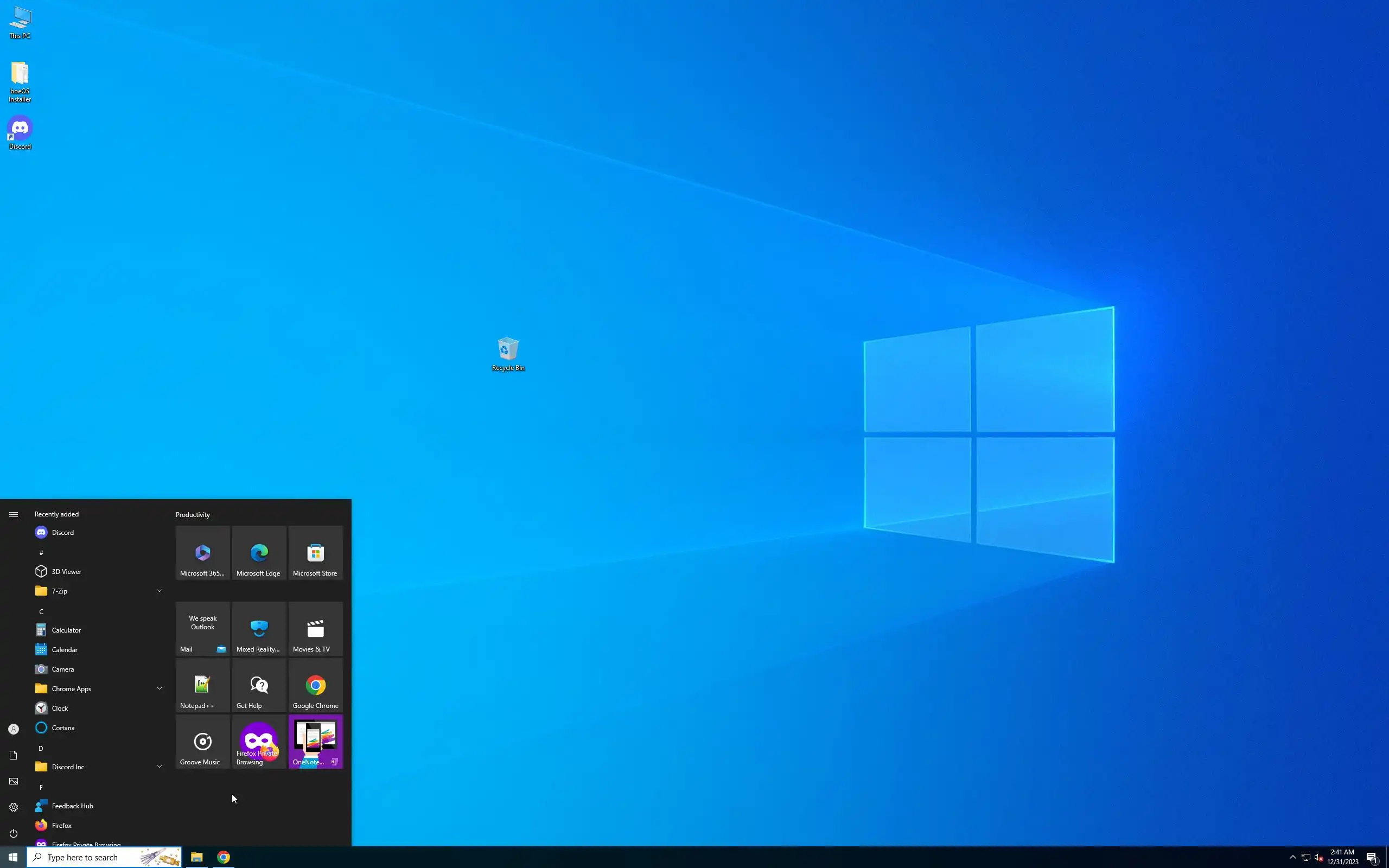The image size is (1389, 868).
Task: Open the Firefox Private Browsing tile
Action: 259,742
